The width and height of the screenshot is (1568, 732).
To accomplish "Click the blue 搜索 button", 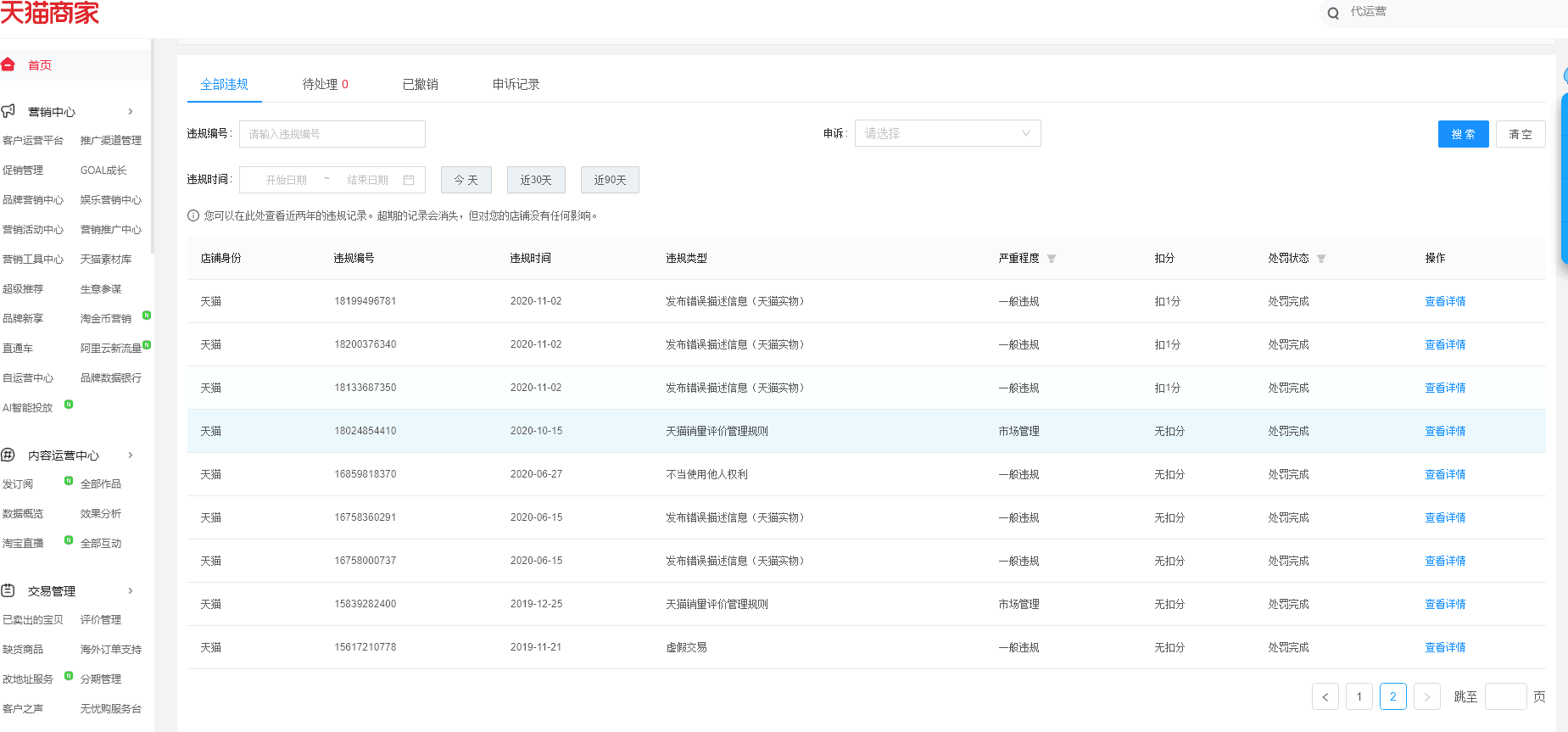I will (1464, 134).
